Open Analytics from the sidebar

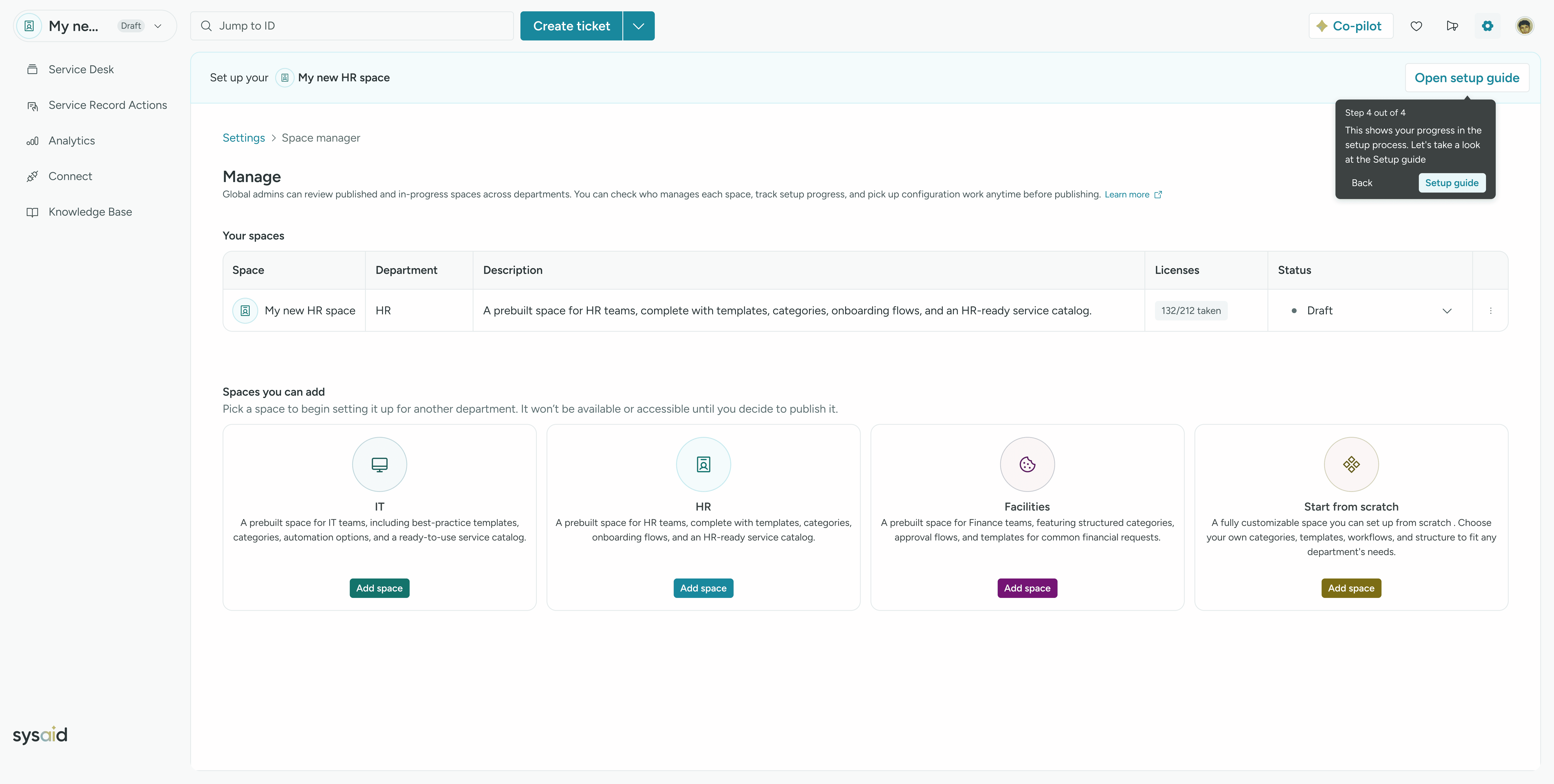(71, 141)
